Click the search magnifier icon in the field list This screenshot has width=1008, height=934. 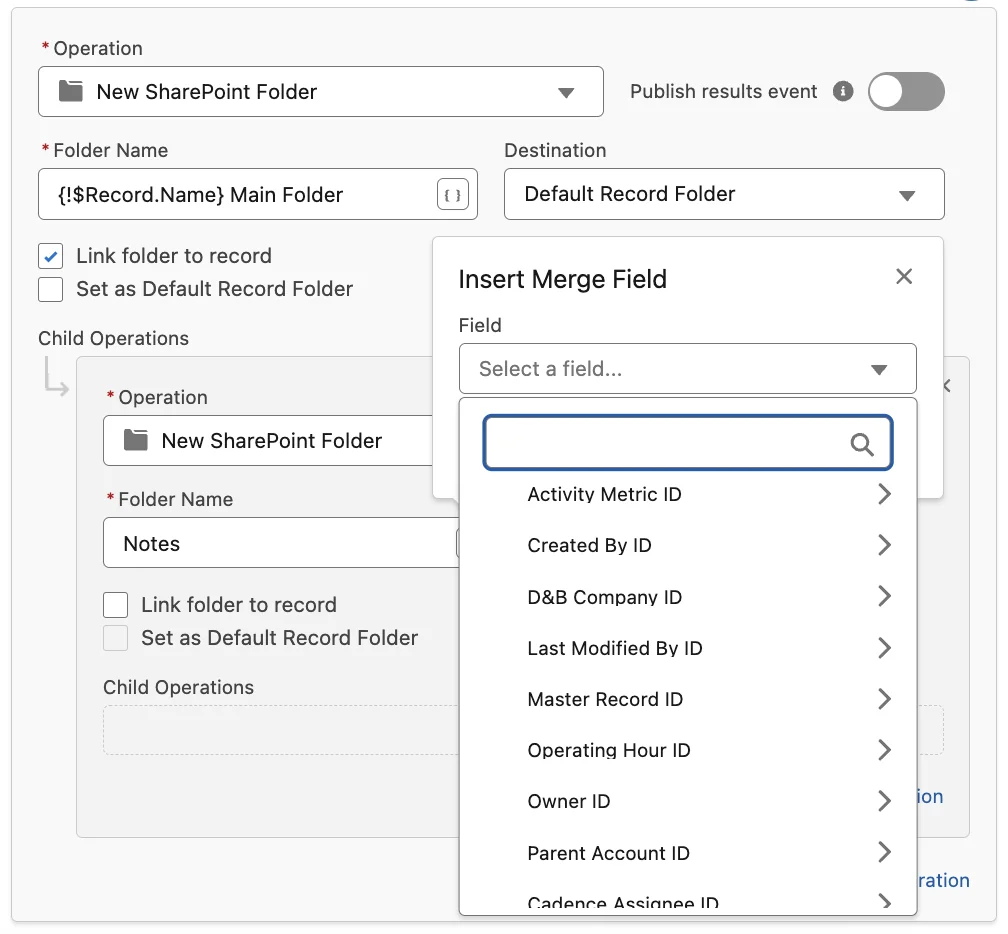861,444
